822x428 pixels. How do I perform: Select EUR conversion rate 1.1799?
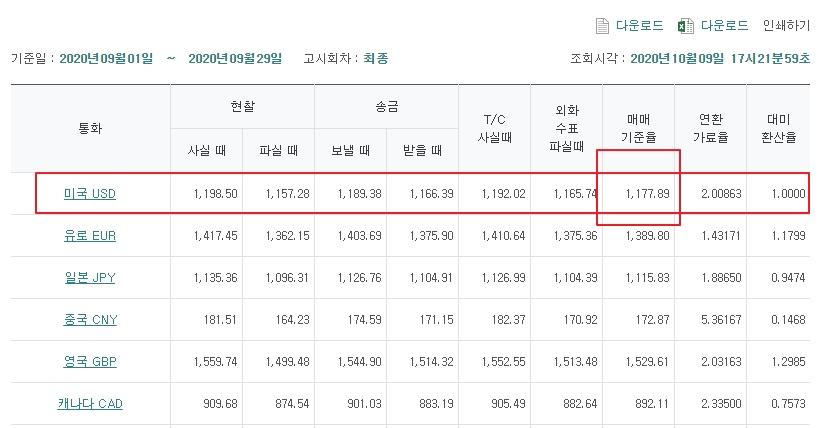788,236
